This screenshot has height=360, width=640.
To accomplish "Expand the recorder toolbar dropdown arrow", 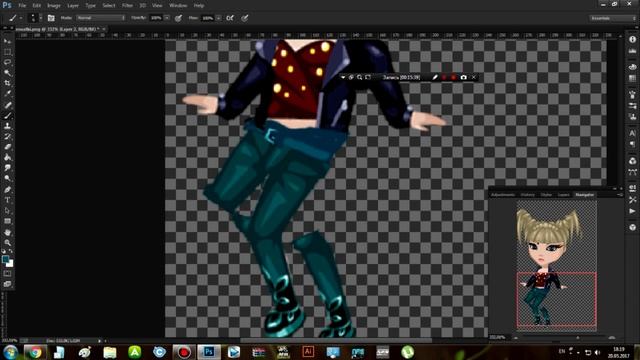I will [343, 77].
